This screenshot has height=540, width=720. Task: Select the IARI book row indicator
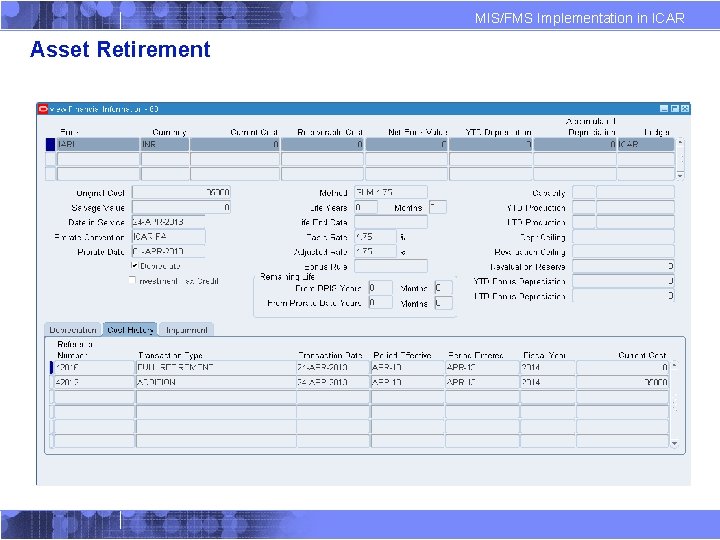click(51, 144)
